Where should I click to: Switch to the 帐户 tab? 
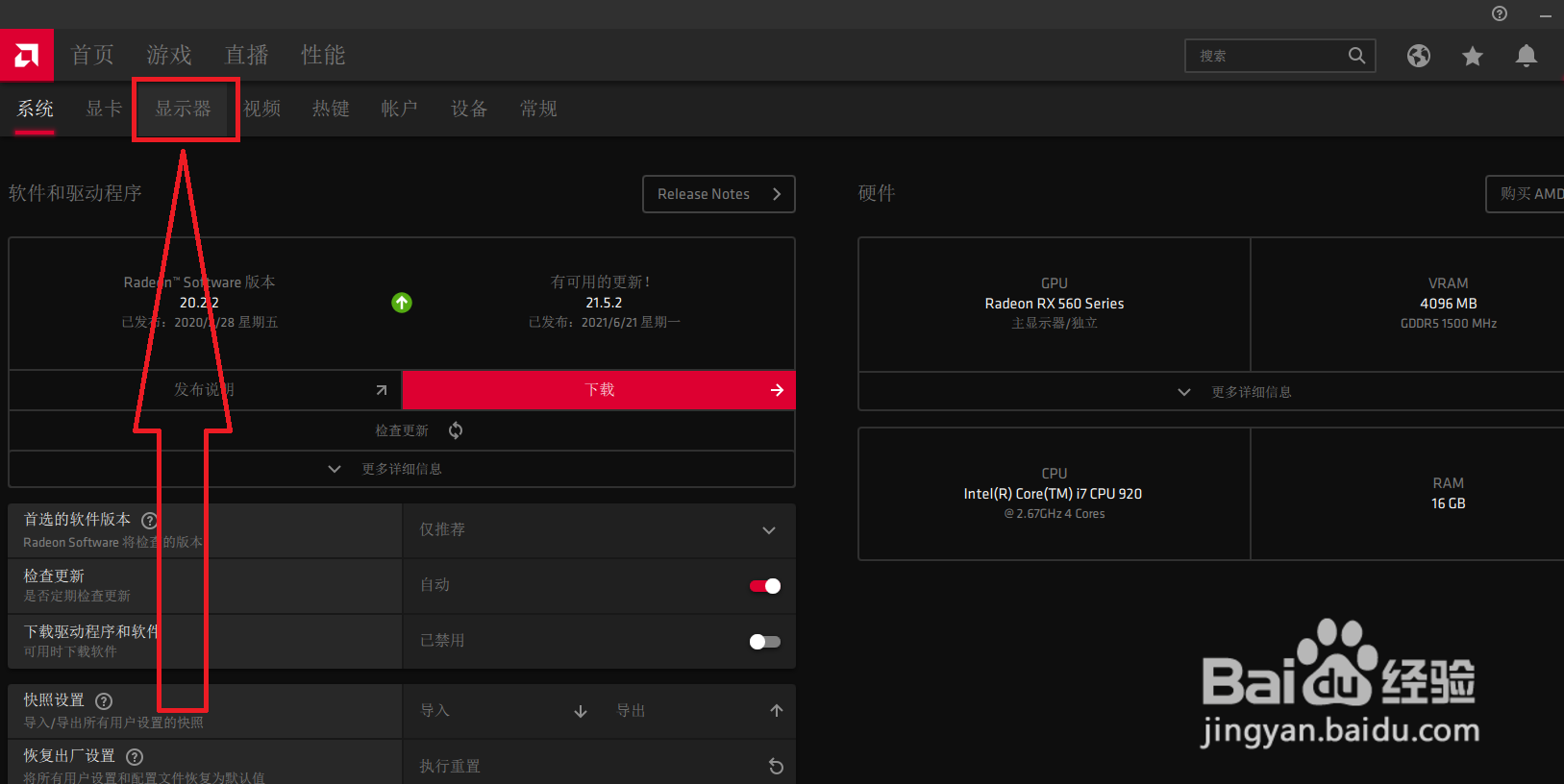[400, 109]
